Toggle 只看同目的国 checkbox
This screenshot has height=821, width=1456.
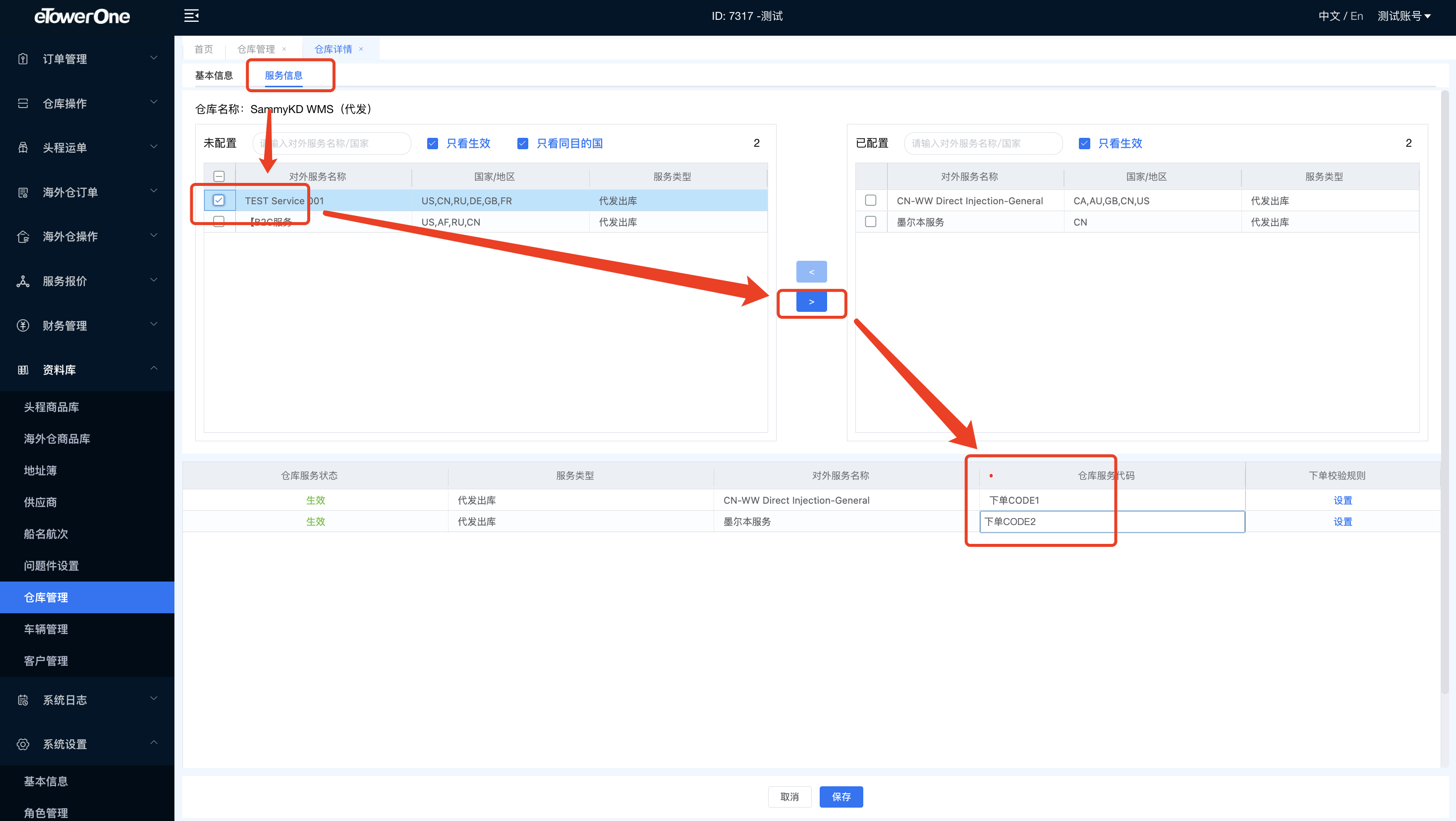pos(523,144)
